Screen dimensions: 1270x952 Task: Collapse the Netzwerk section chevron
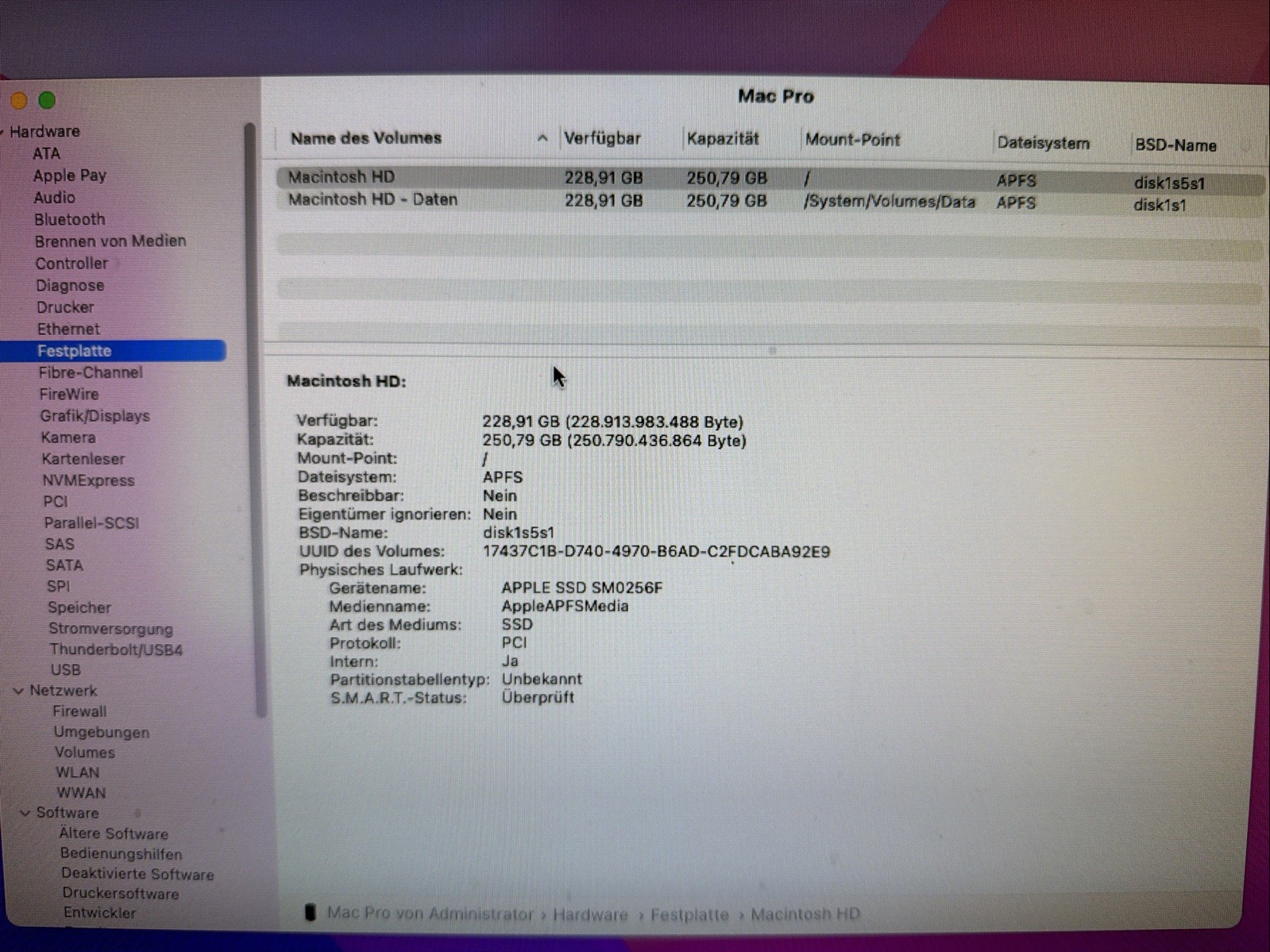click(x=18, y=692)
